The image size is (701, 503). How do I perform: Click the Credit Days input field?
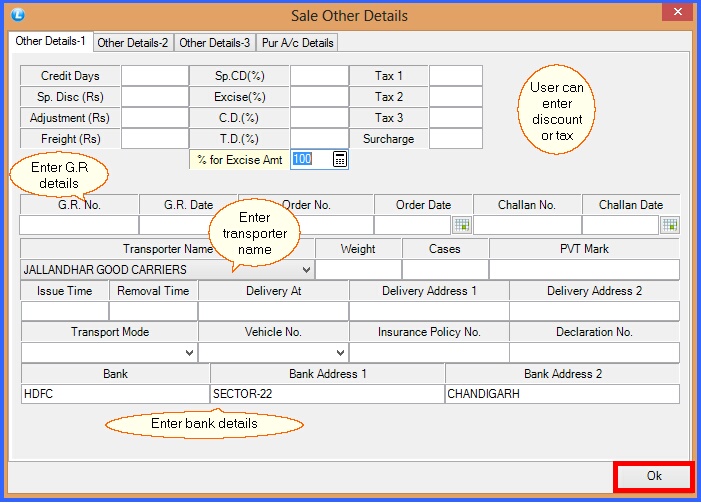point(154,76)
